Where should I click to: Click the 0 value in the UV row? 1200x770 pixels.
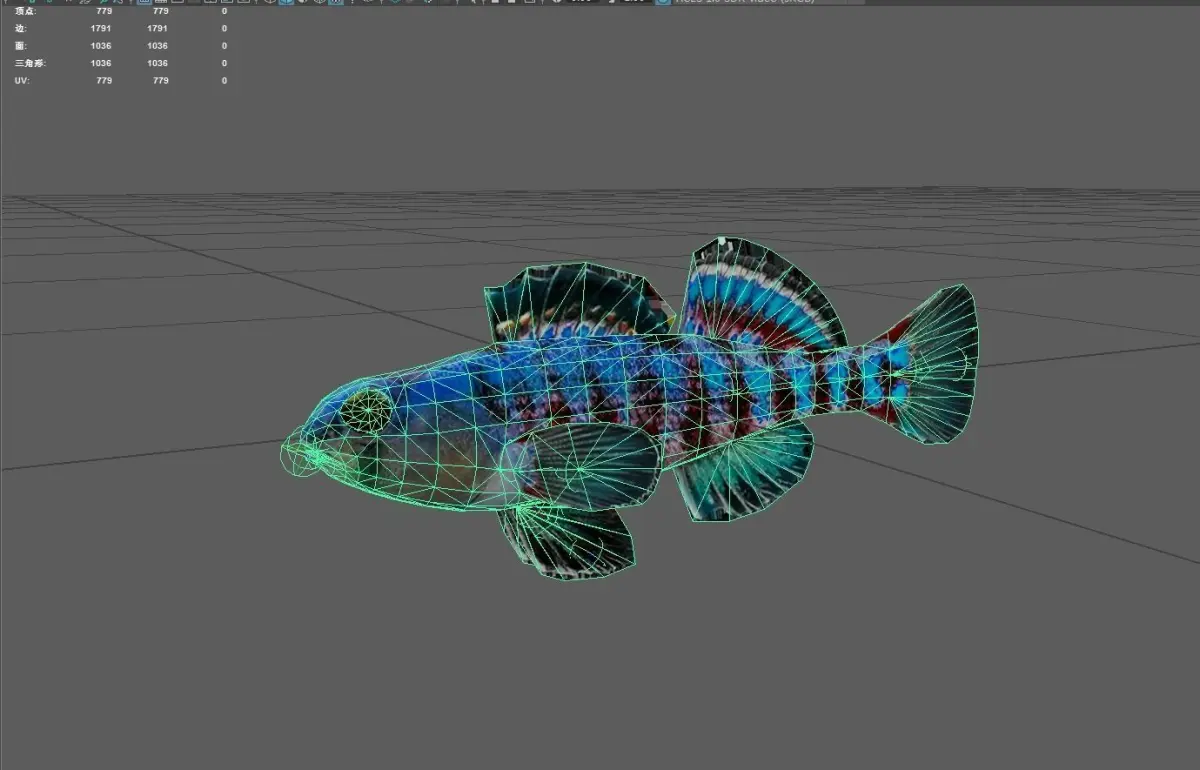tap(224, 81)
